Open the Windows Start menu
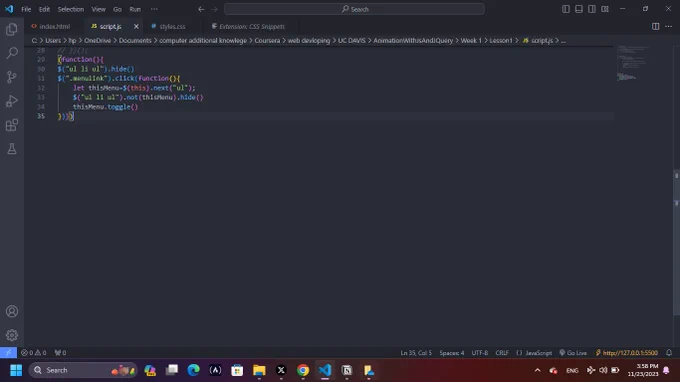Screen dimensions: 680x382 coord(16,370)
